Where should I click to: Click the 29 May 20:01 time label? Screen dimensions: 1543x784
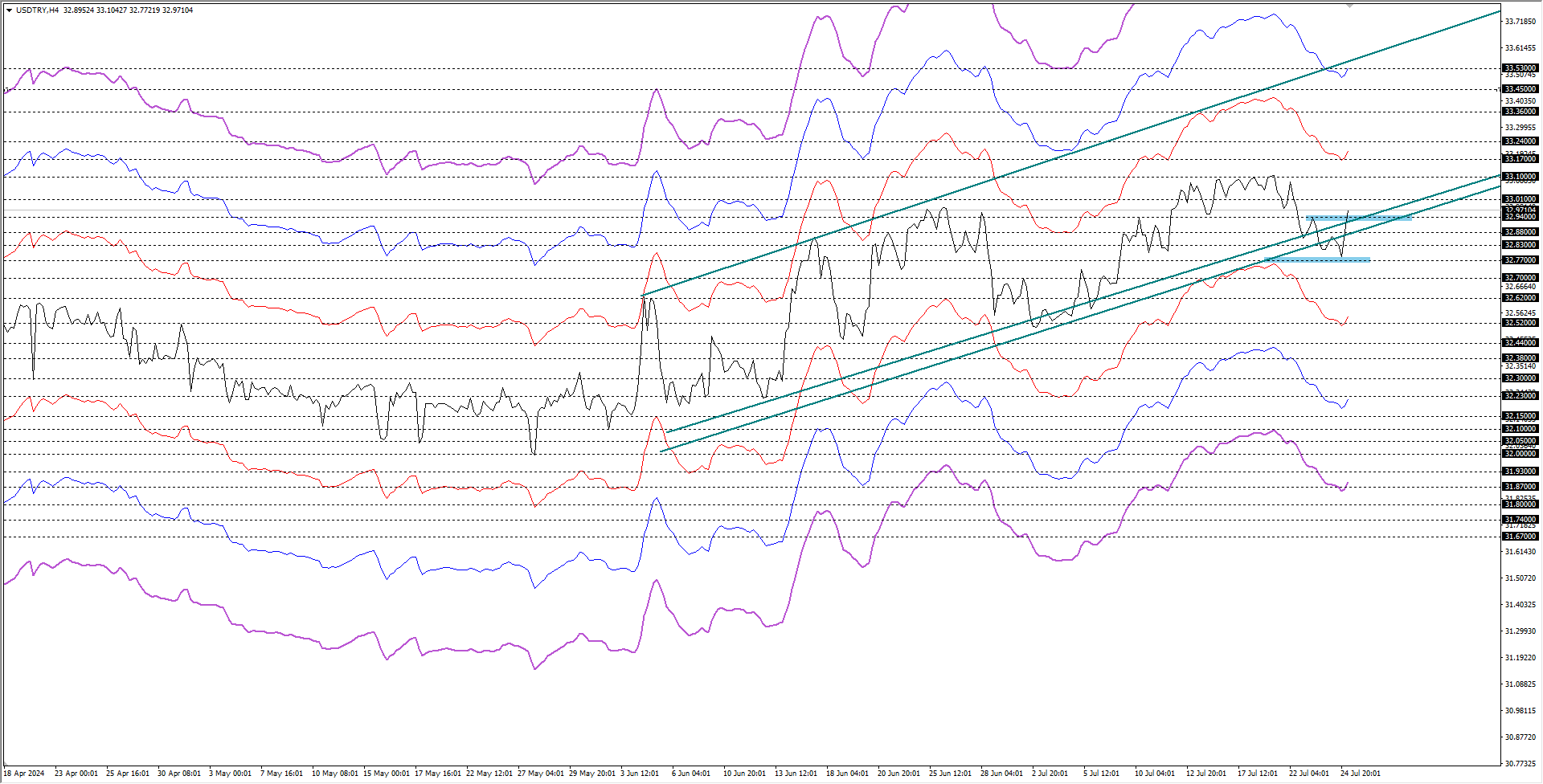(x=592, y=774)
